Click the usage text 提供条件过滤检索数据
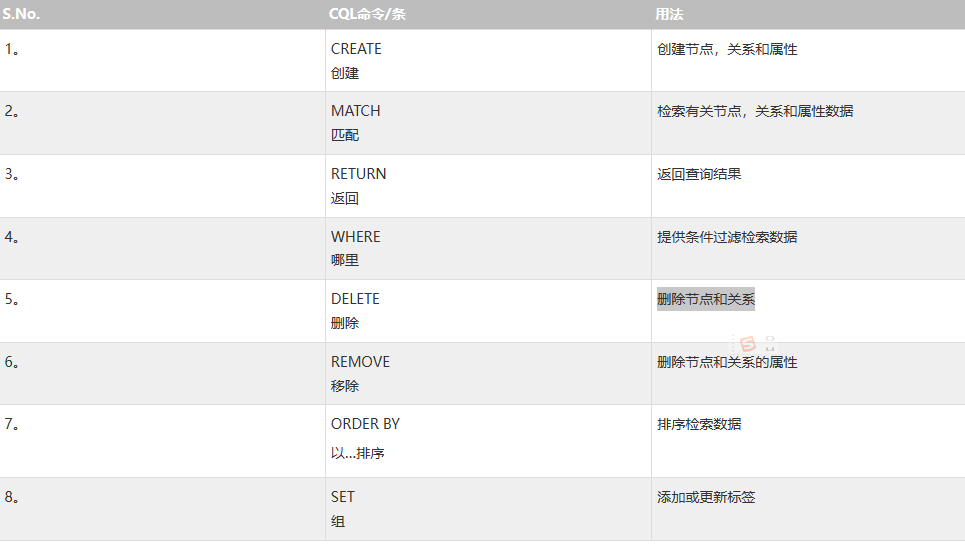Screen dimensions: 965x544 (x=727, y=237)
